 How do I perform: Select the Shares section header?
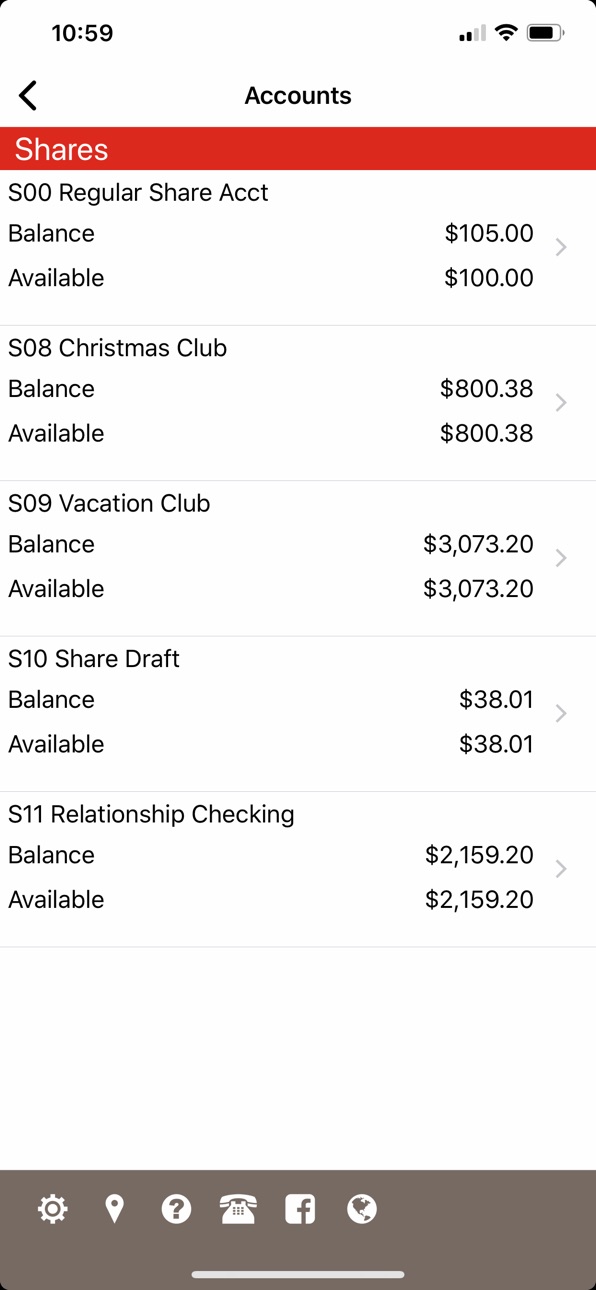[298, 149]
